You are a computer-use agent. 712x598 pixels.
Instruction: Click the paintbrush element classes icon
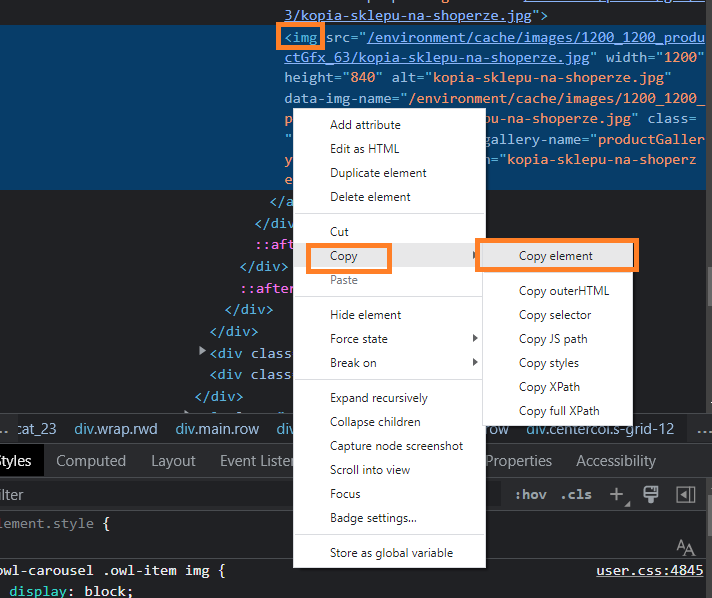(650, 494)
